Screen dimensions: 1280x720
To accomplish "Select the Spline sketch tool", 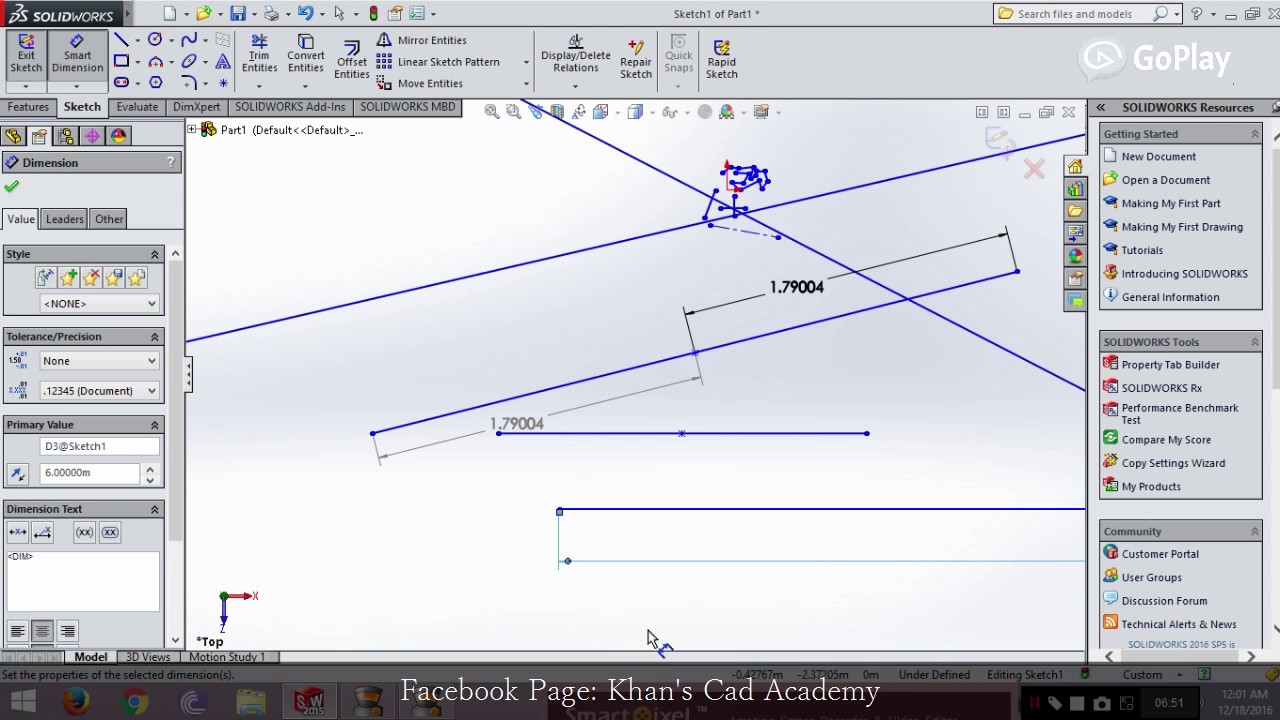I will (x=189, y=40).
